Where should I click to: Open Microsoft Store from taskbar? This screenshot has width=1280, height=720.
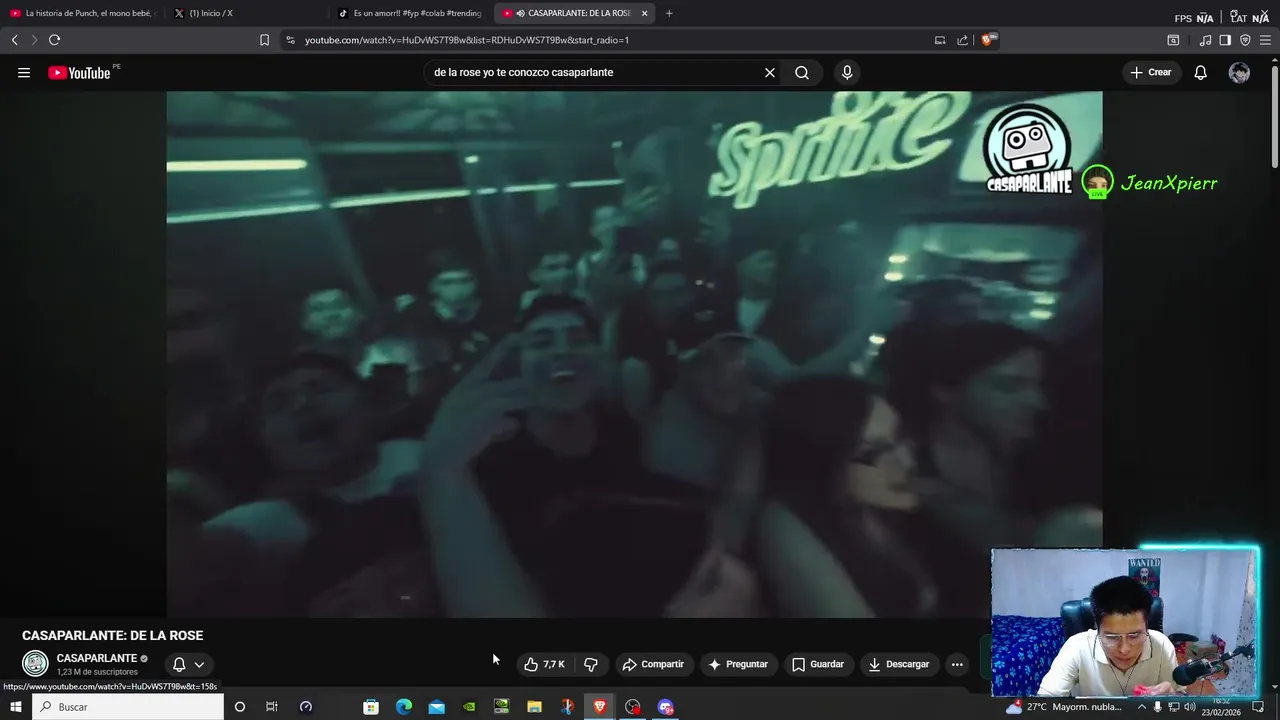371,707
